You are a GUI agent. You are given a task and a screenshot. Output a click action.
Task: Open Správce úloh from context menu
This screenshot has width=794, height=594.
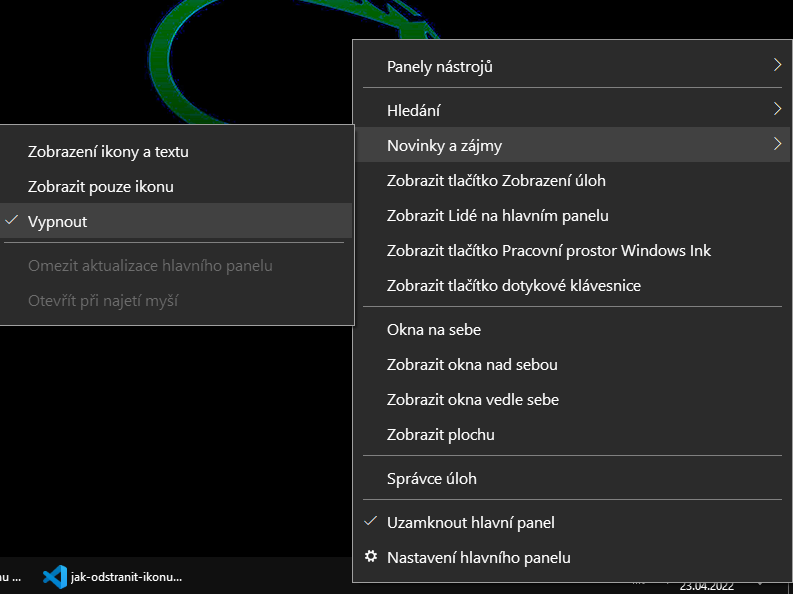pos(431,478)
